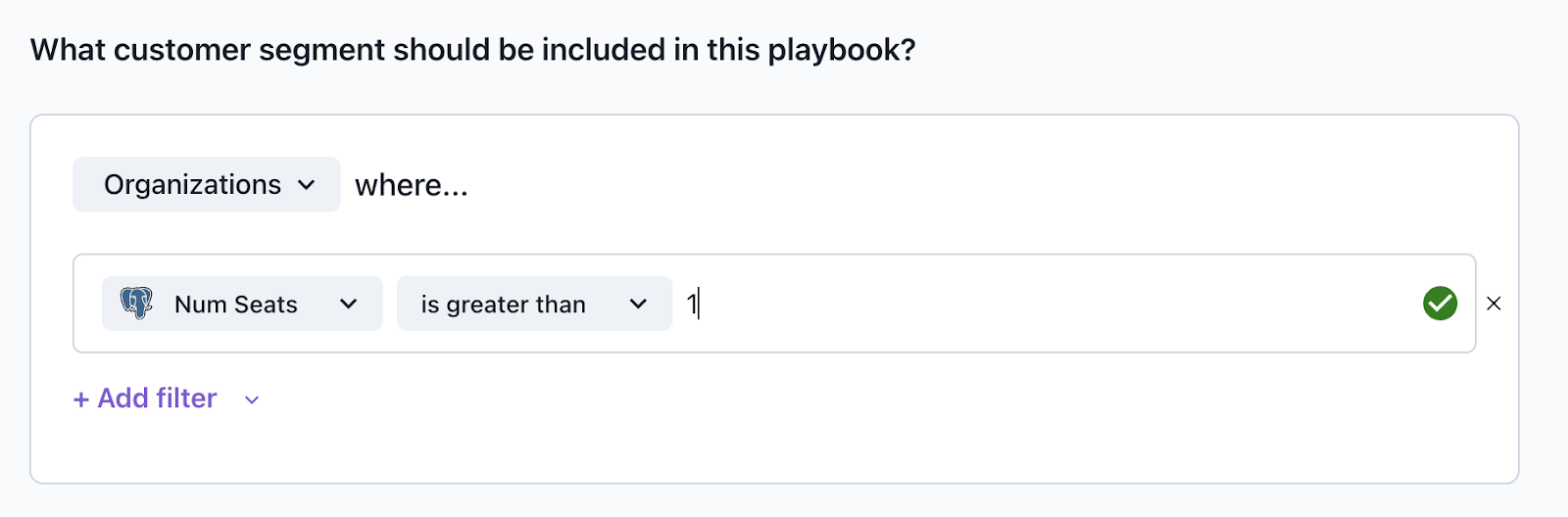Click the plus sign before Add filter
This screenshot has width=1568, height=517.
pyautogui.click(x=81, y=399)
